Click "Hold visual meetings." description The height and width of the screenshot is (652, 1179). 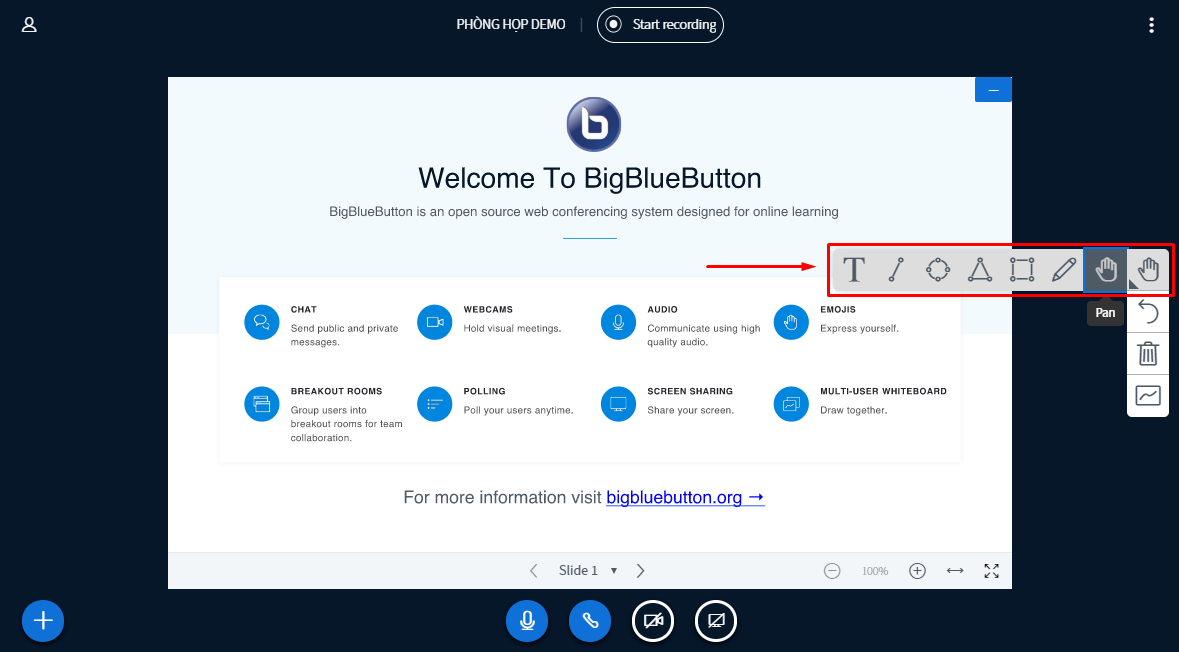pos(512,328)
